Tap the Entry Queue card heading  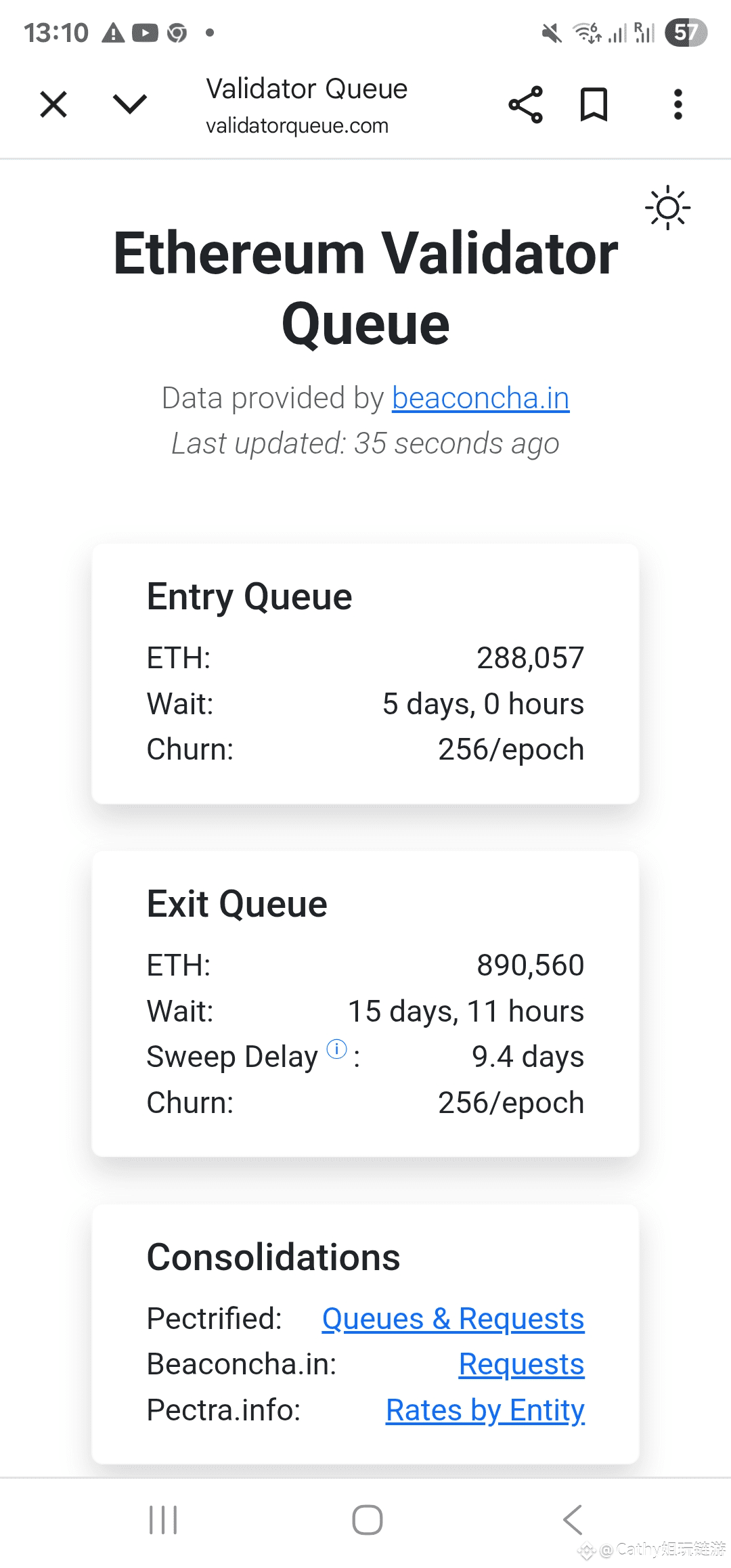pos(249,596)
